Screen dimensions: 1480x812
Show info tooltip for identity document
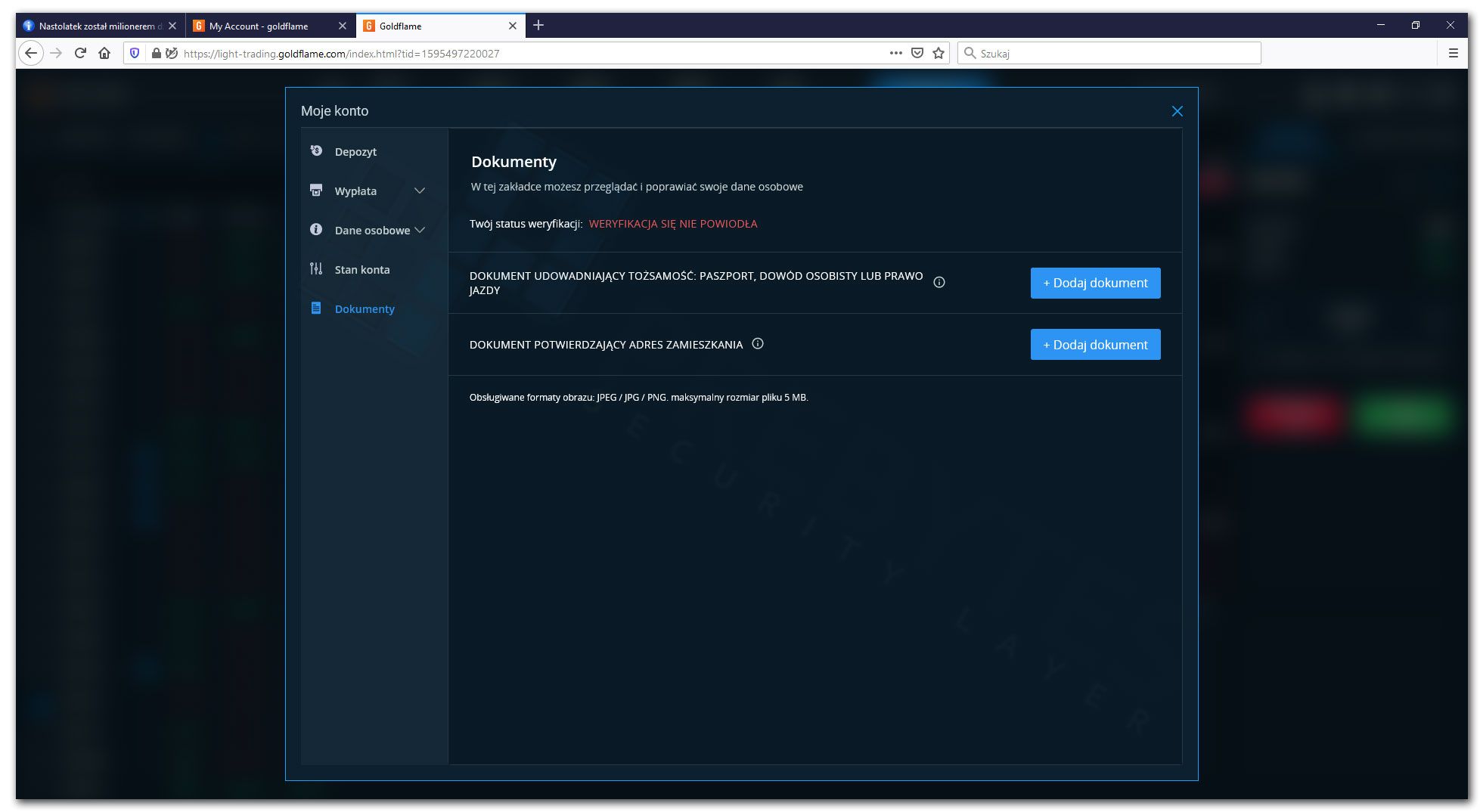(x=939, y=282)
